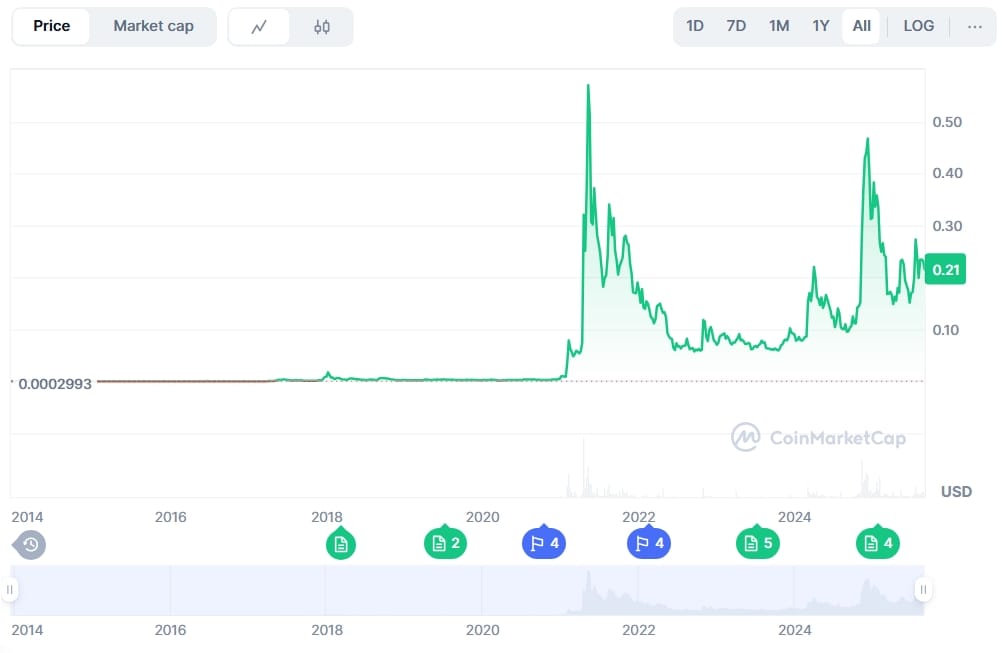Select the 1D time range
This screenshot has width=1005, height=653.
pos(695,26)
